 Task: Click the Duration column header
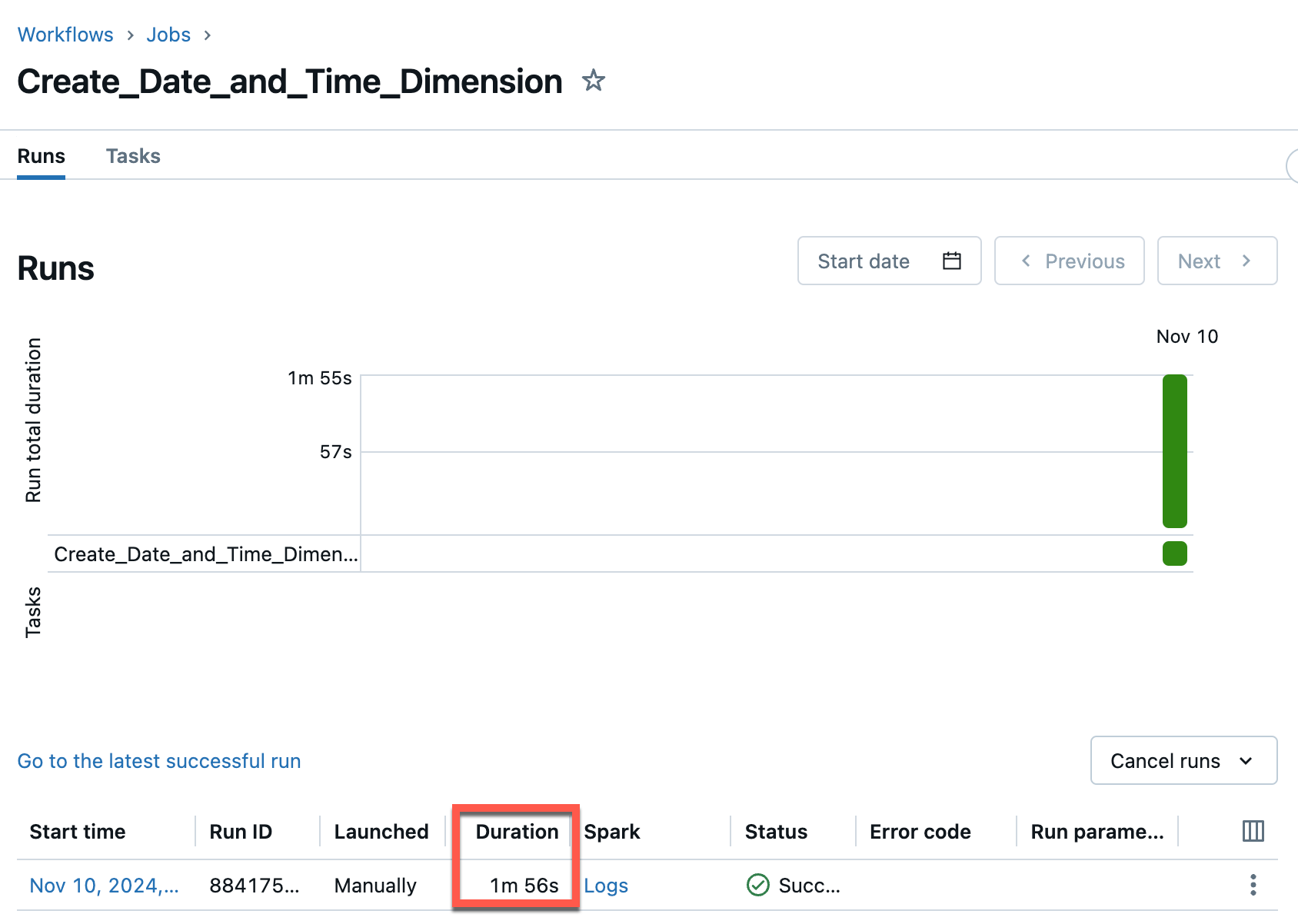tap(517, 832)
